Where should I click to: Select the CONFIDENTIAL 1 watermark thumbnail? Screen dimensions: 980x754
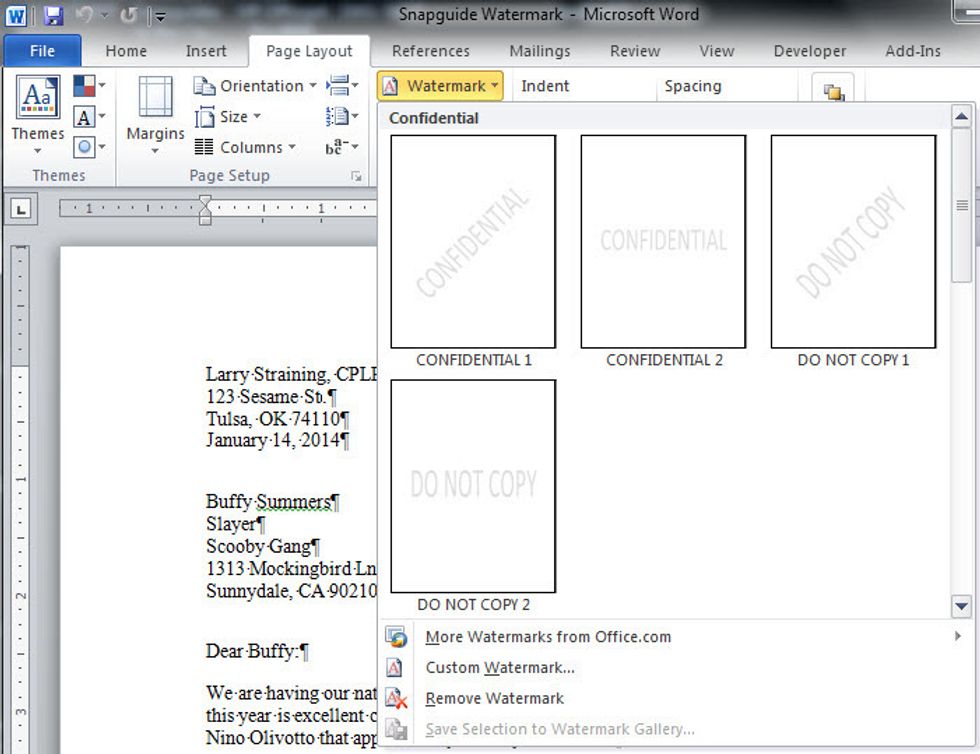coord(473,242)
